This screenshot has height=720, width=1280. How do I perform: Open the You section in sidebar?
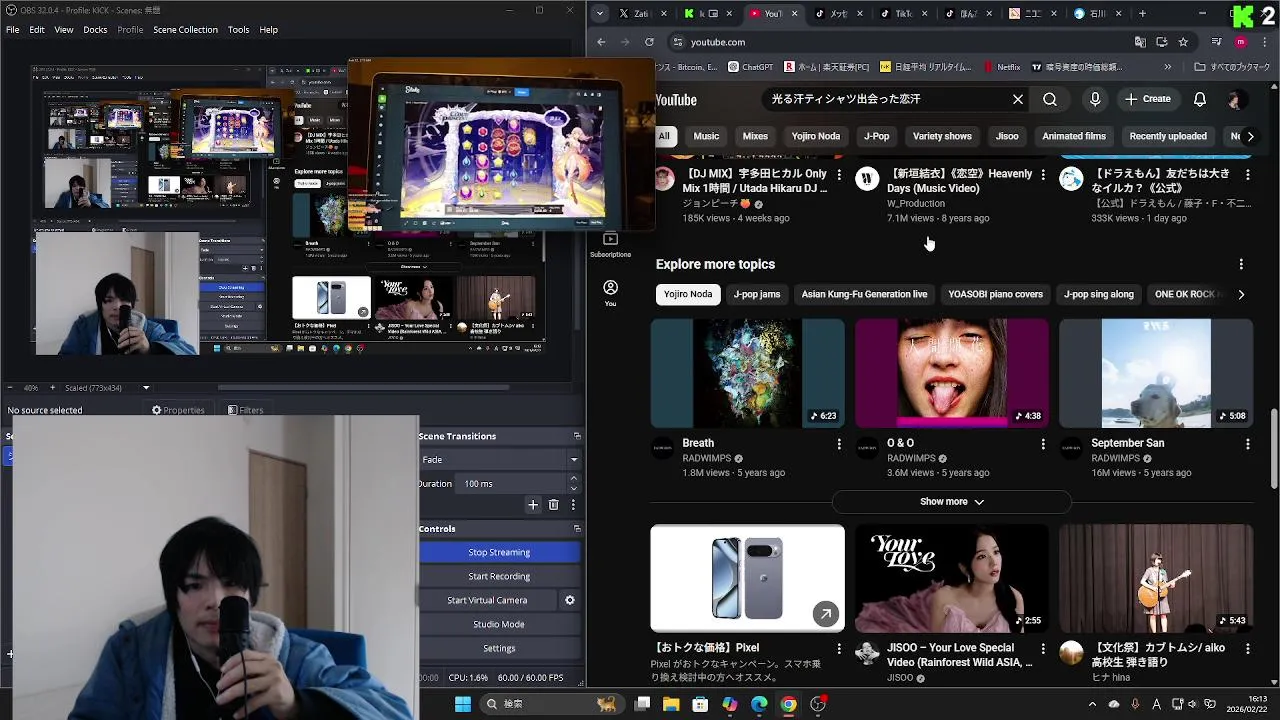tap(610, 293)
